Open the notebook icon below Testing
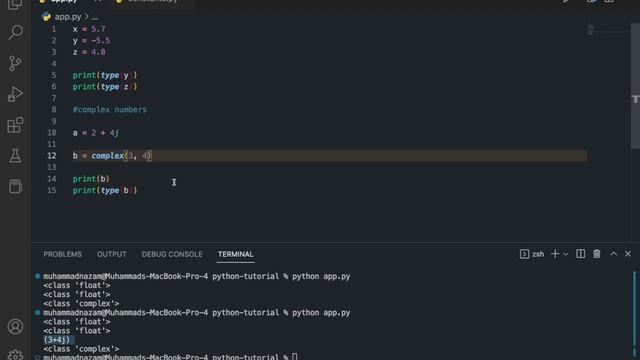Image resolution: width=640 pixels, height=360 pixels. (15, 187)
